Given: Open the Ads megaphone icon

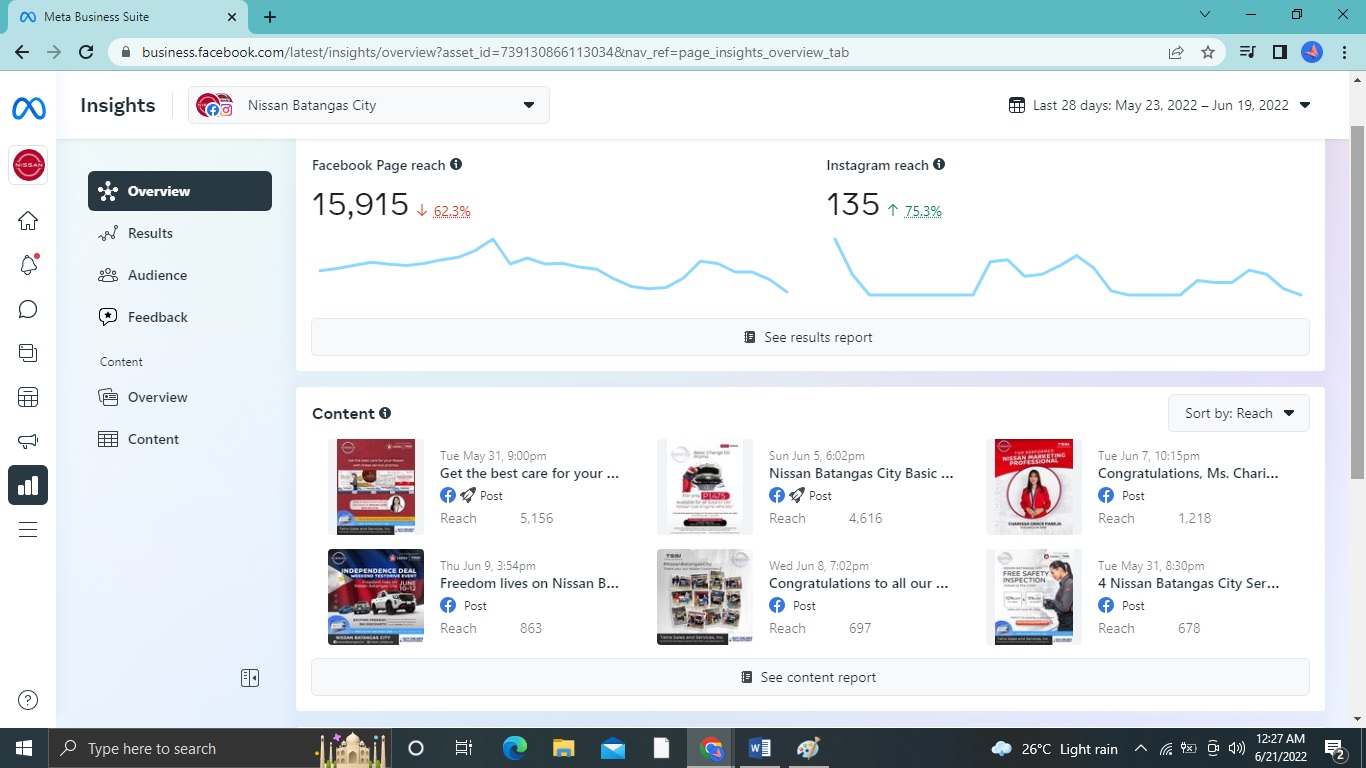Looking at the screenshot, I should click(x=28, y=441).
